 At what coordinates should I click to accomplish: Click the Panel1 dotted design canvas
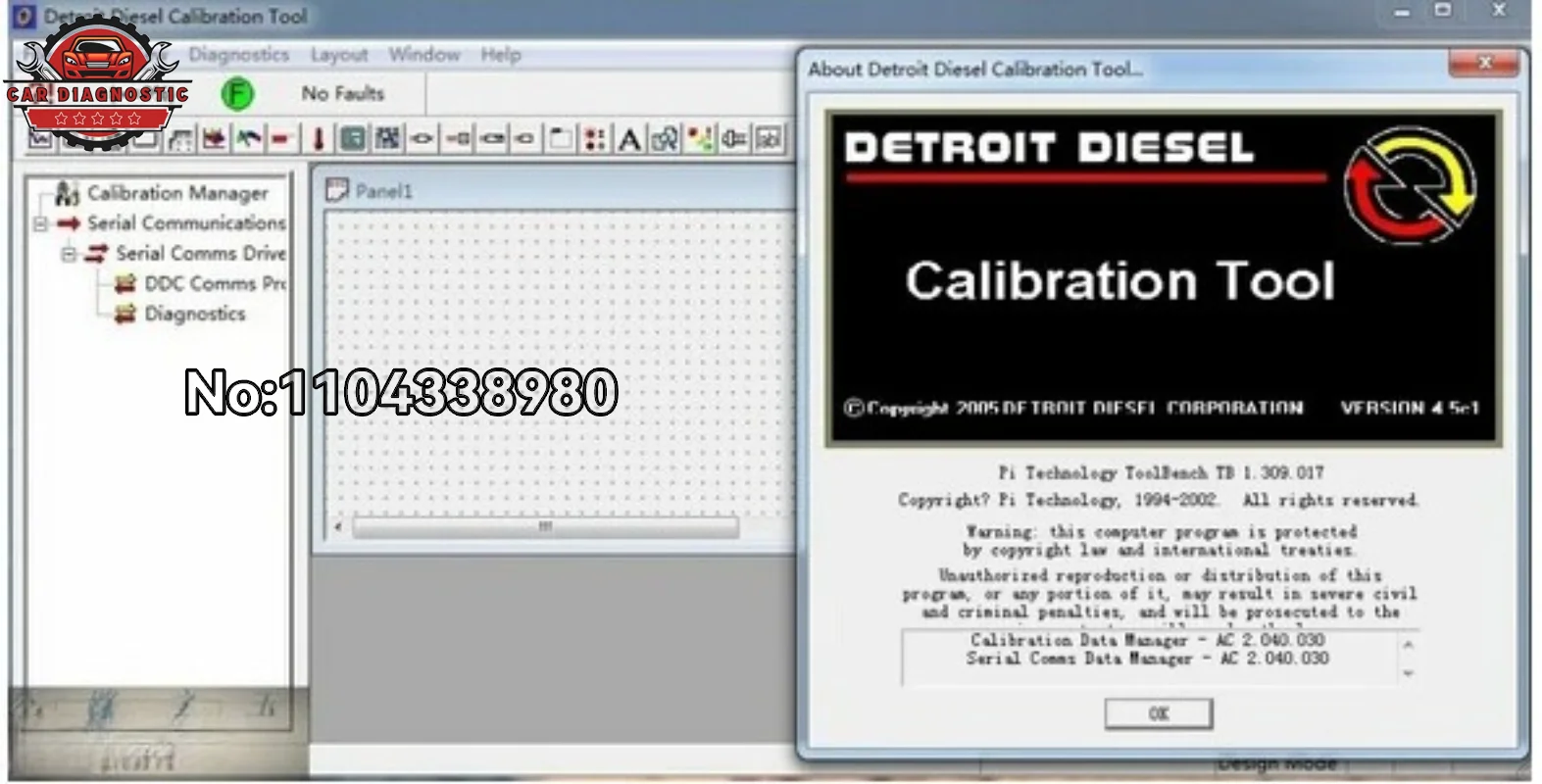click(561, 363)
